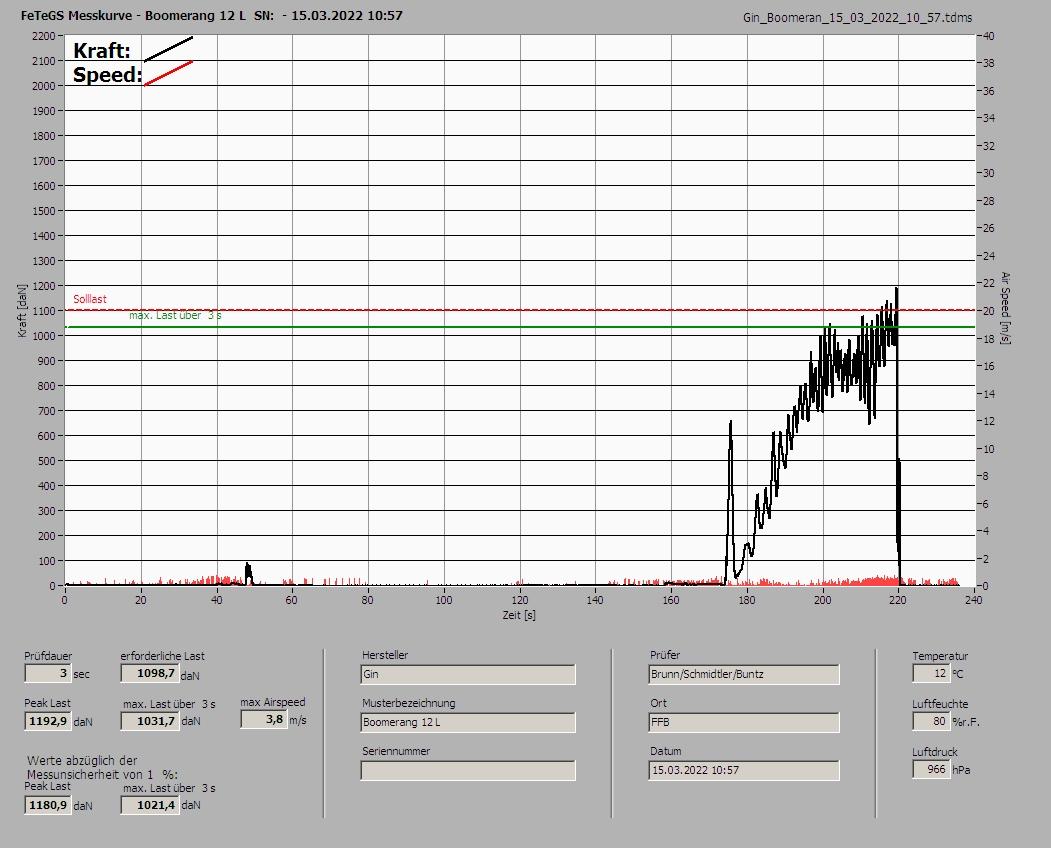1051x848 pixels.
Task: Click the Datum field 15.03.2022 10:57
Action: [744, 770]
